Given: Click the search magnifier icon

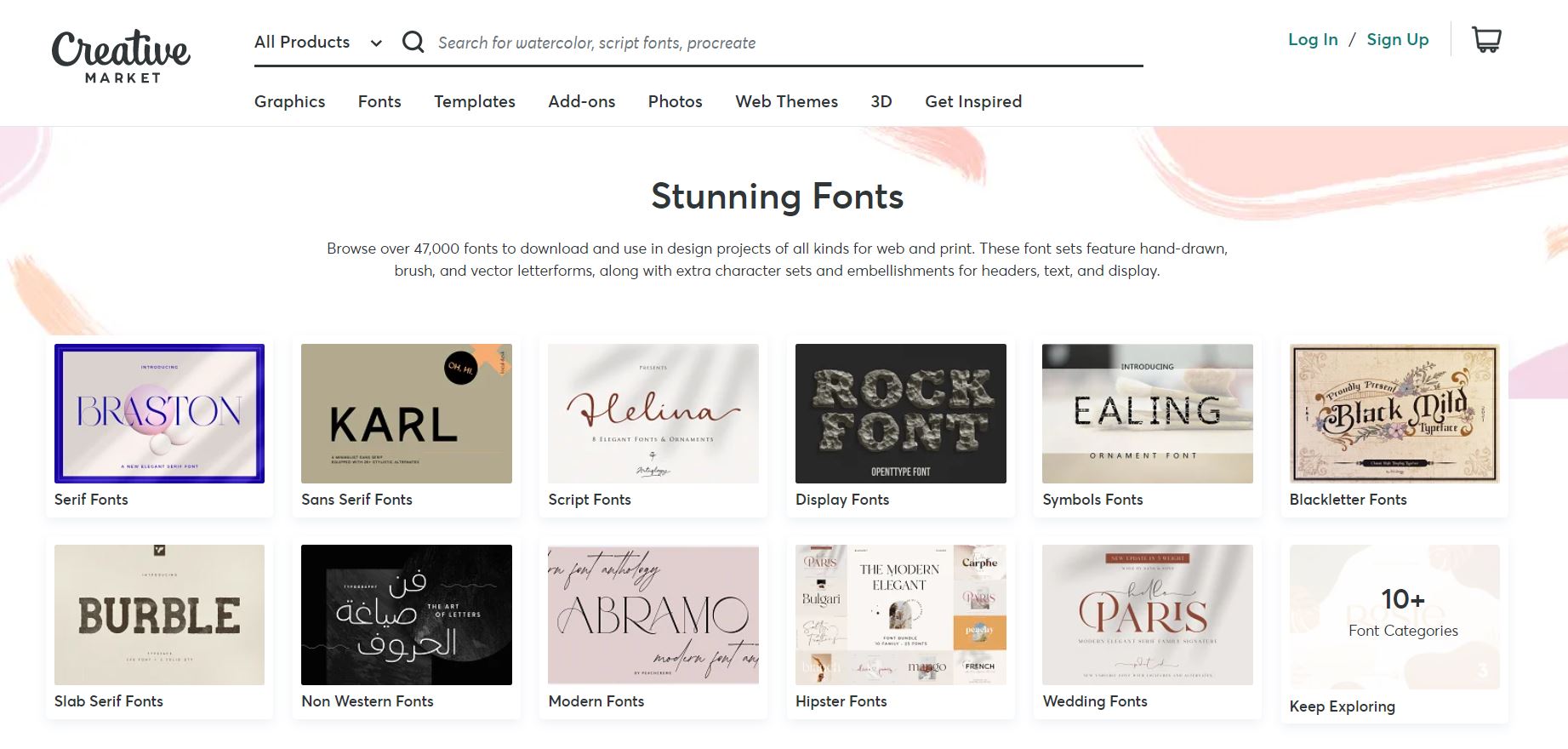Looking at the screenshot, I should click(413, 42).
